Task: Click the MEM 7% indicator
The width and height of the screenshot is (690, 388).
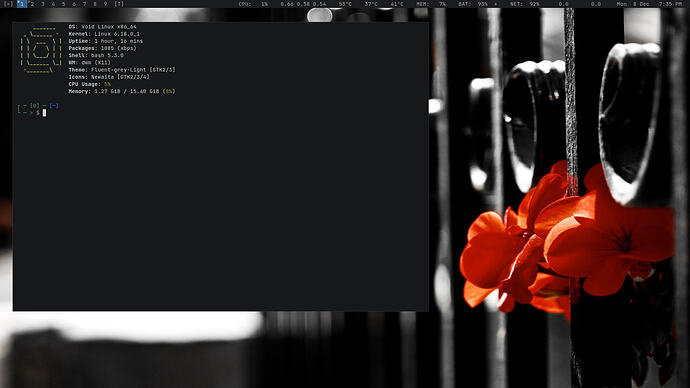Action: [431, 4]
